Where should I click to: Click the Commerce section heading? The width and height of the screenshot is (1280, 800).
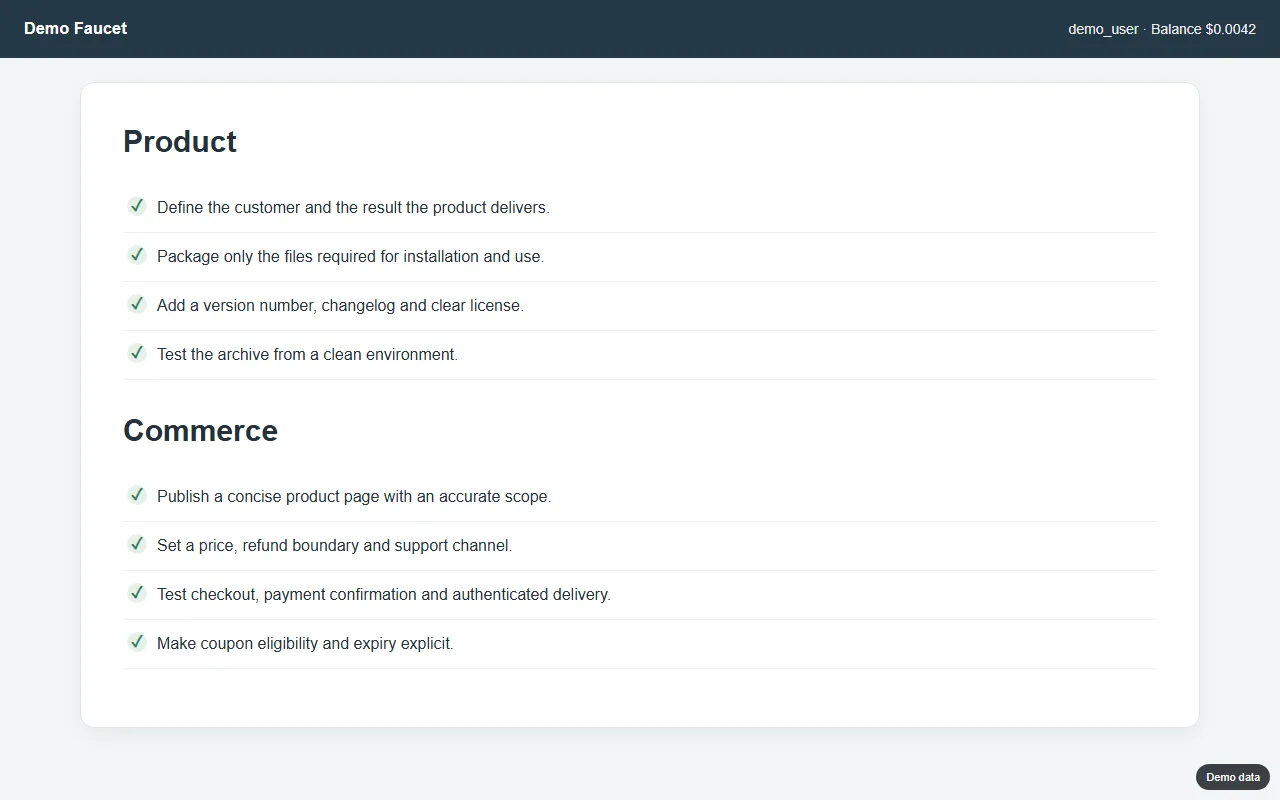click(200, 431)
